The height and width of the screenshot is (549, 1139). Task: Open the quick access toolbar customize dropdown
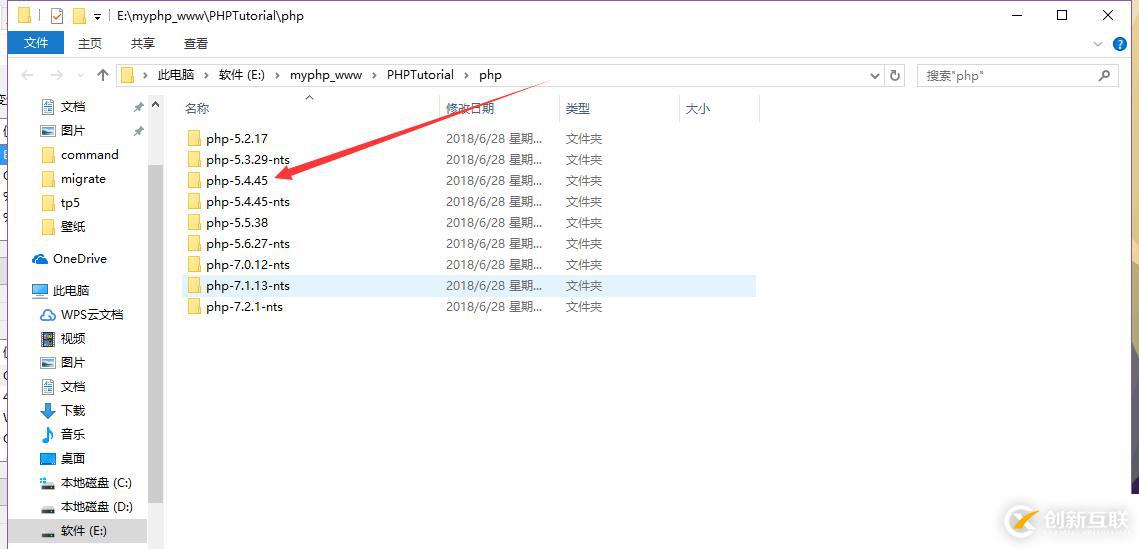pyautogui.click(x=97, y=17)
